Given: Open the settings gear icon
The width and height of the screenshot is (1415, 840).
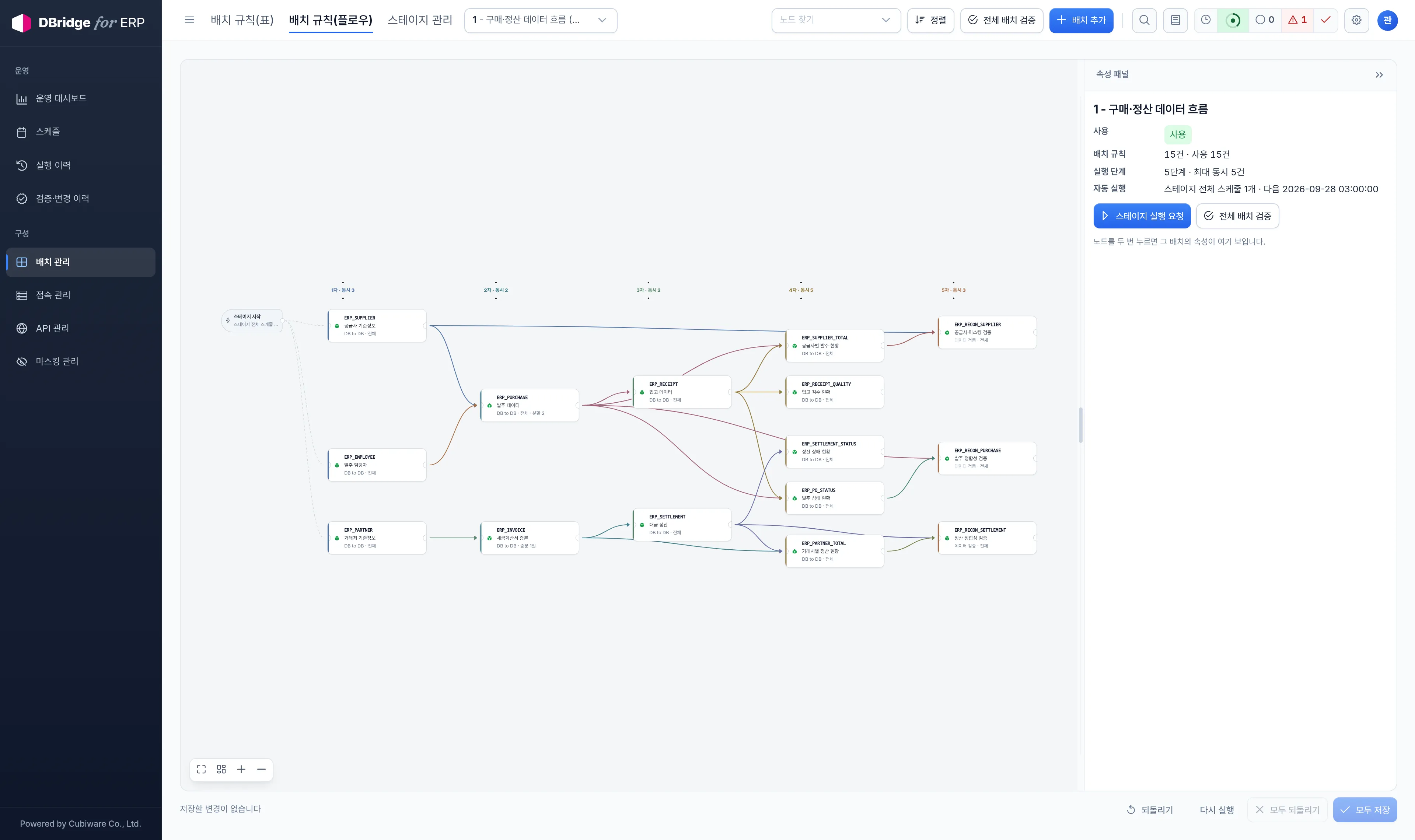Looking at the screenshot, I should pos(1356,20).
